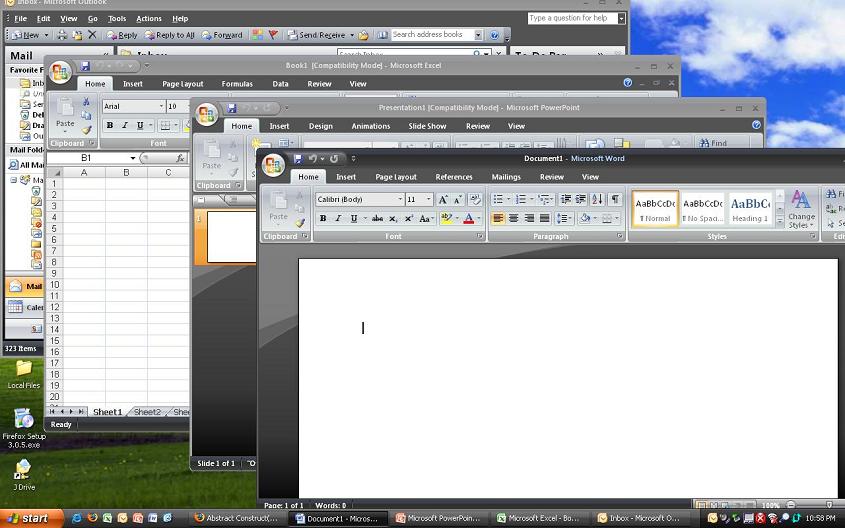Align text left in Word
The image size is (845, 528).
[498, 218]
